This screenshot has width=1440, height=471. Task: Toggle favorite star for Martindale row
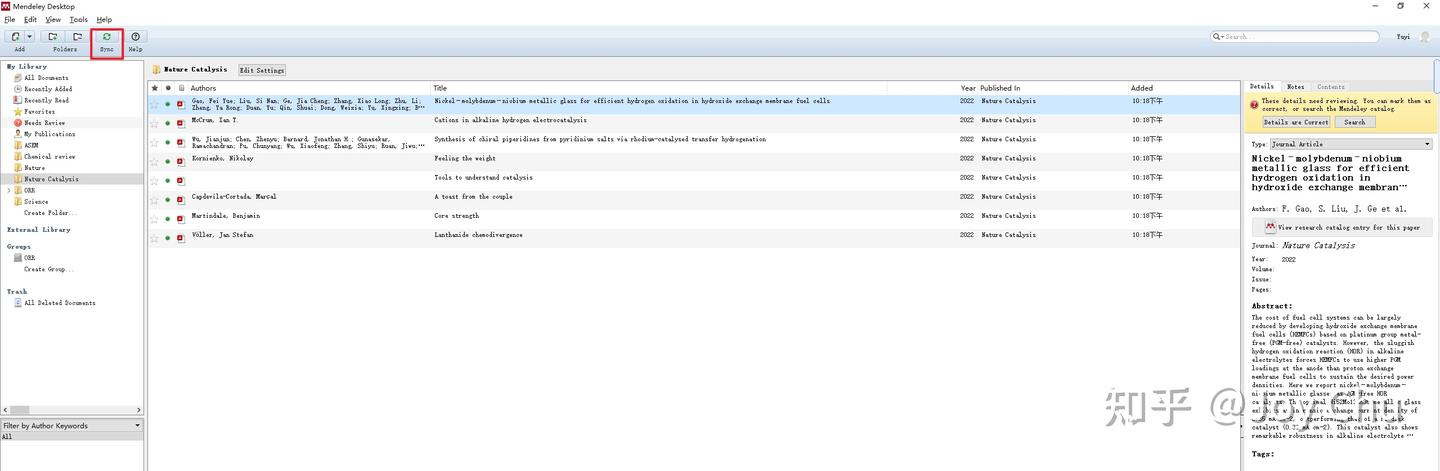click(x=154, y=219)
